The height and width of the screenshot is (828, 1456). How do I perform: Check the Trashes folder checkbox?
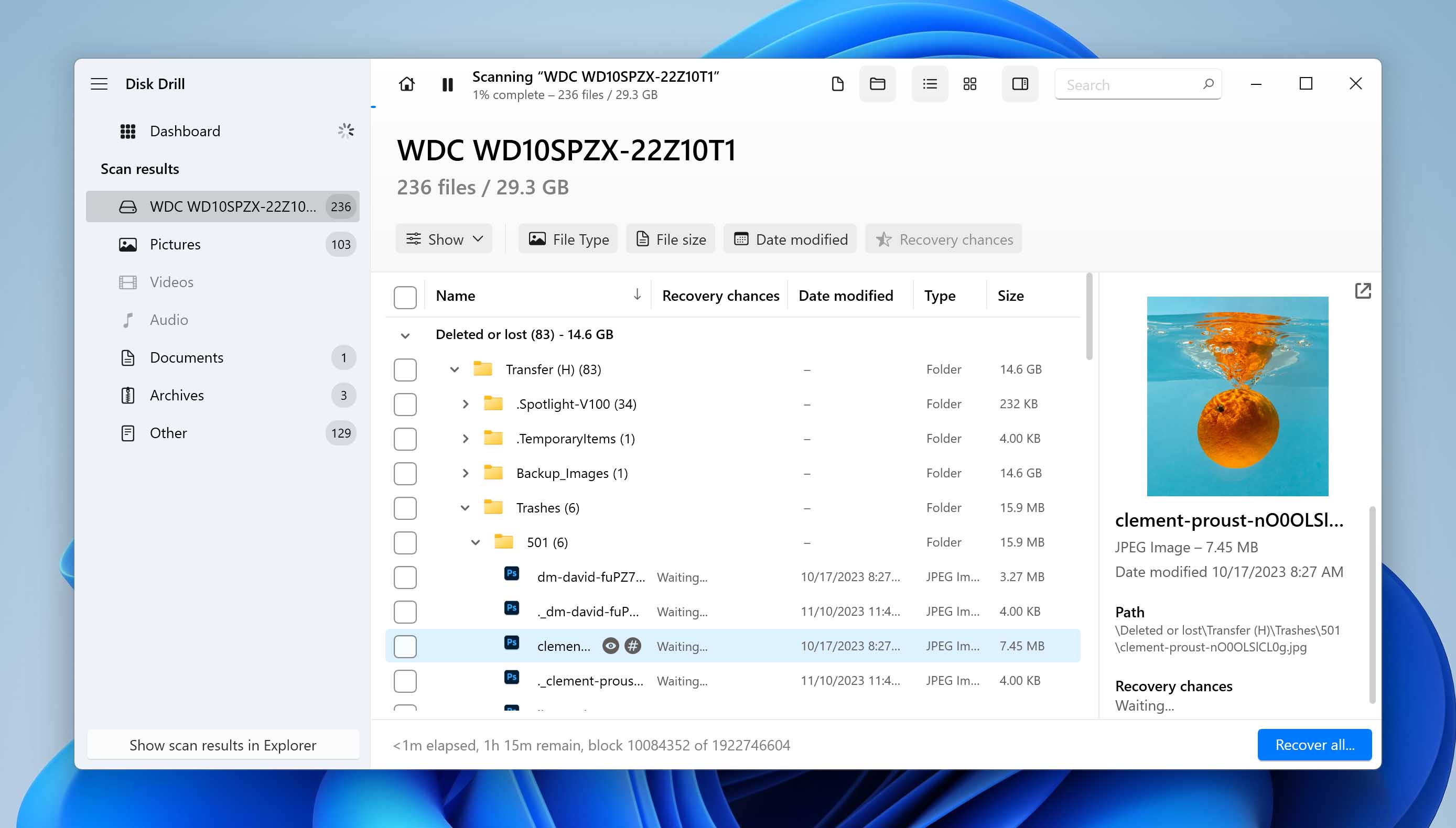coord(405,508)
